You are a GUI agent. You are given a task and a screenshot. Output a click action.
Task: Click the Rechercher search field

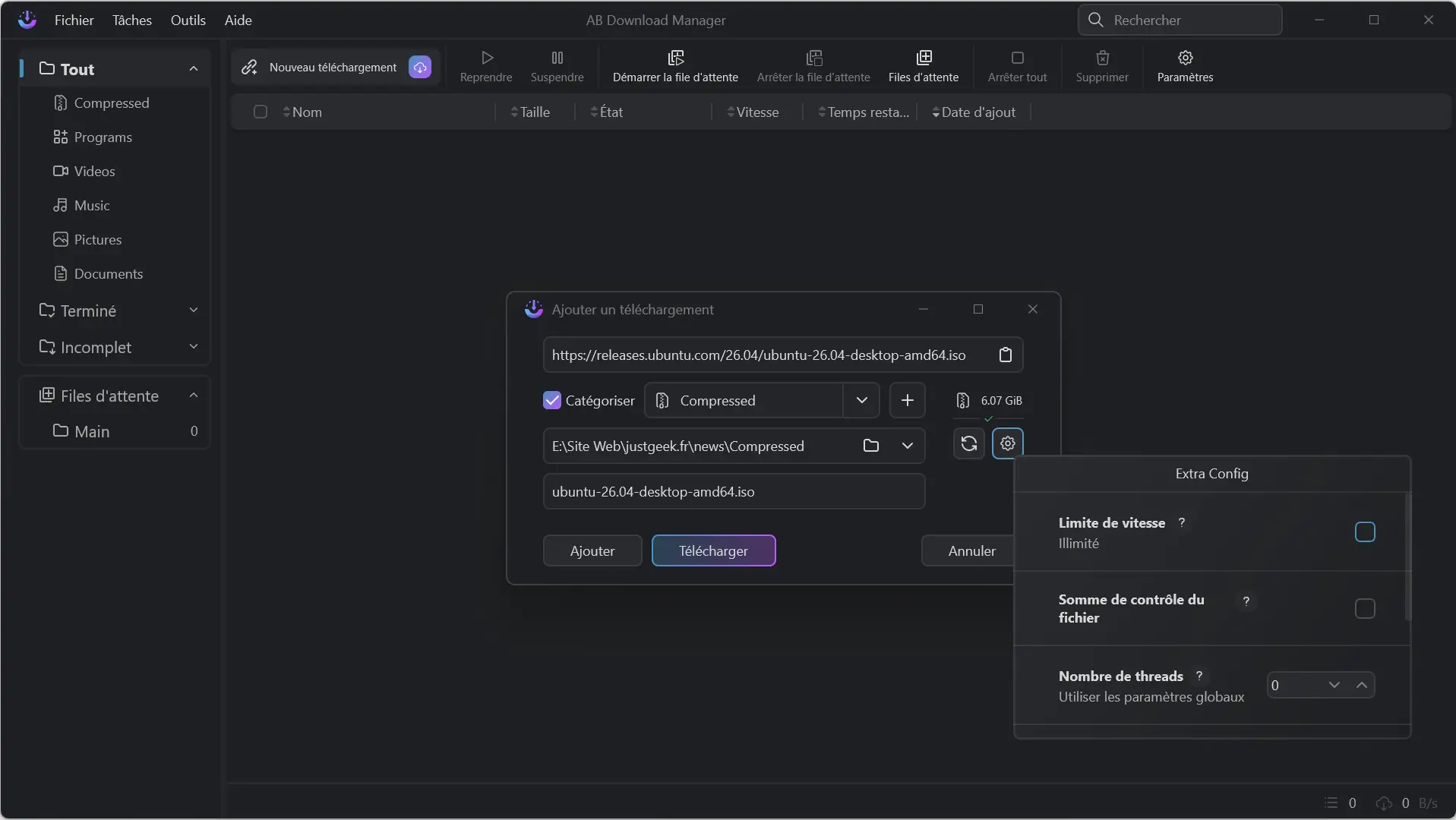1180,20
